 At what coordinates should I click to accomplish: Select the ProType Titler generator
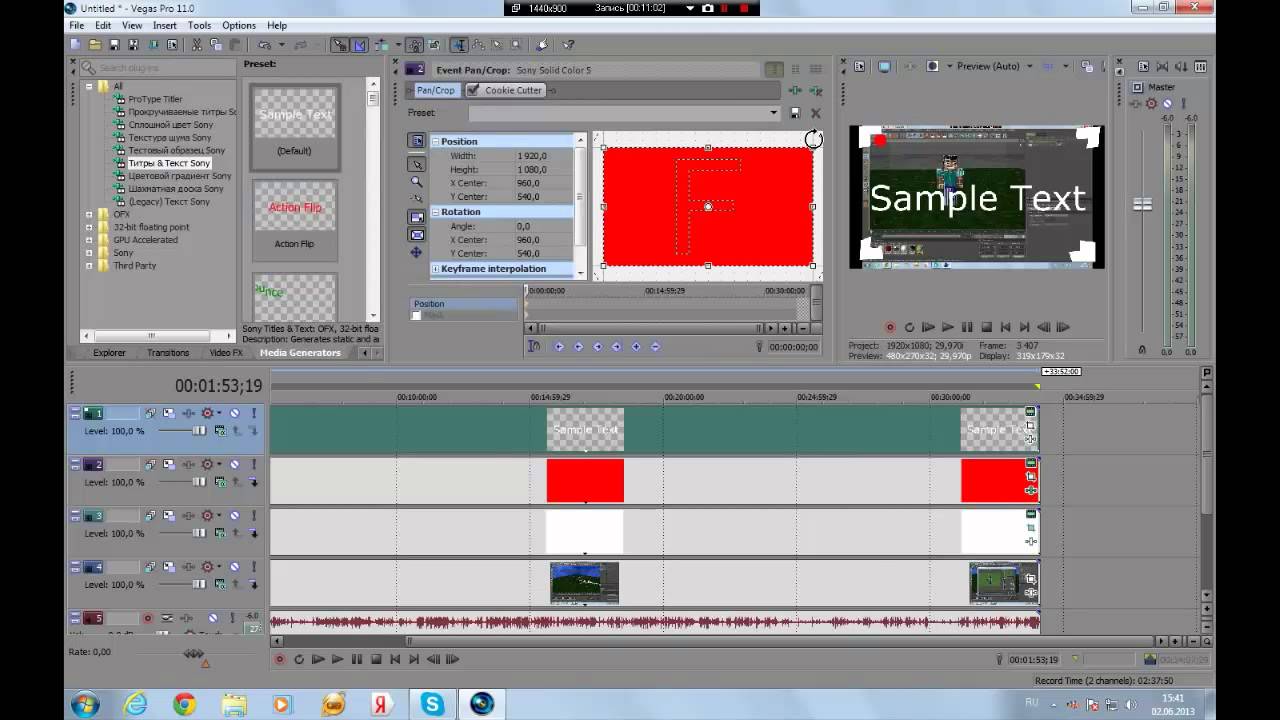point(155,99)
